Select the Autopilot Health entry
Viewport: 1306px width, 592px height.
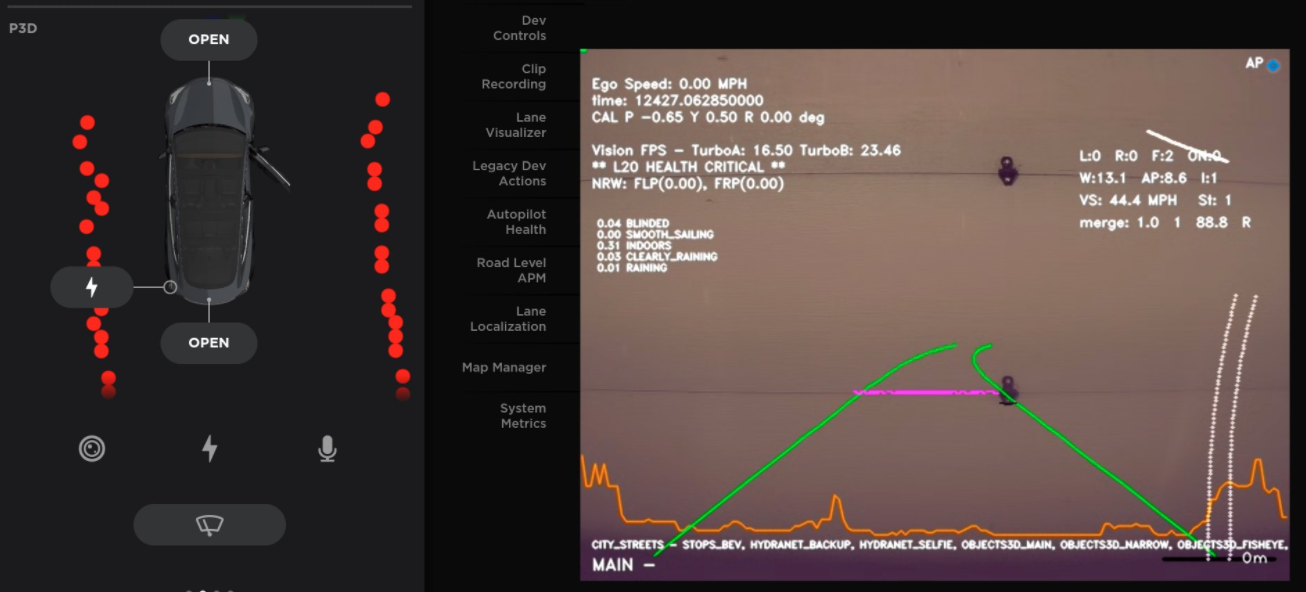click(516, 222)
